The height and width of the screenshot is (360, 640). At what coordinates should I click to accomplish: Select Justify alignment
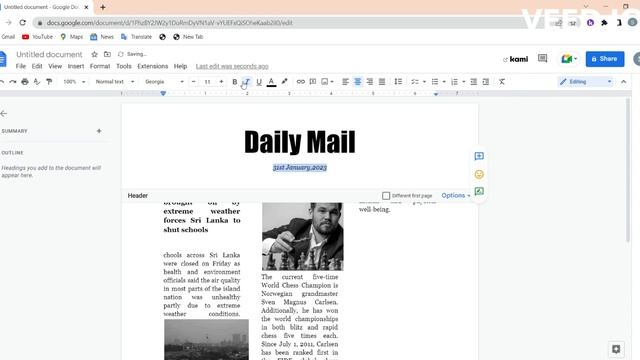point(382,82)
